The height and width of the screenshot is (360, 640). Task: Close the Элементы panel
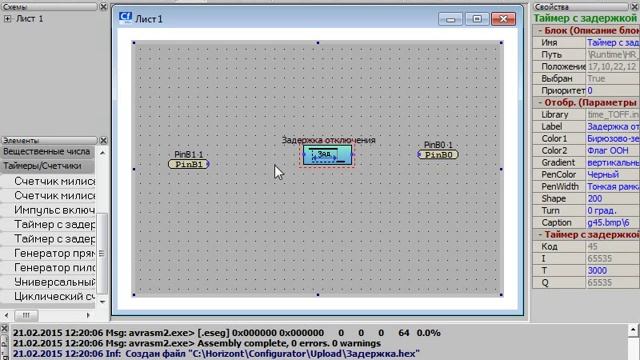click(103, 140)
